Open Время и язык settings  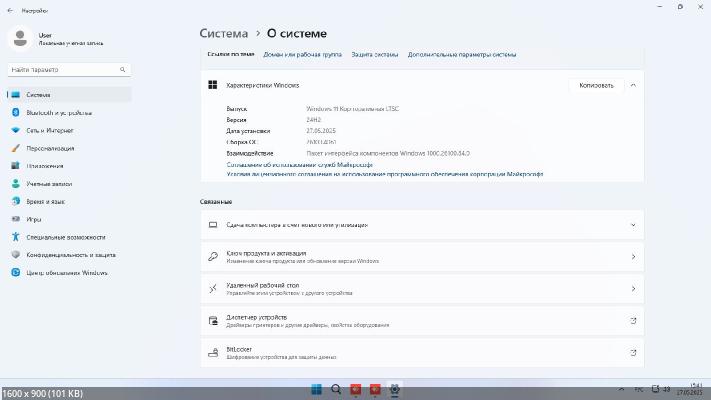click(69, 201)
